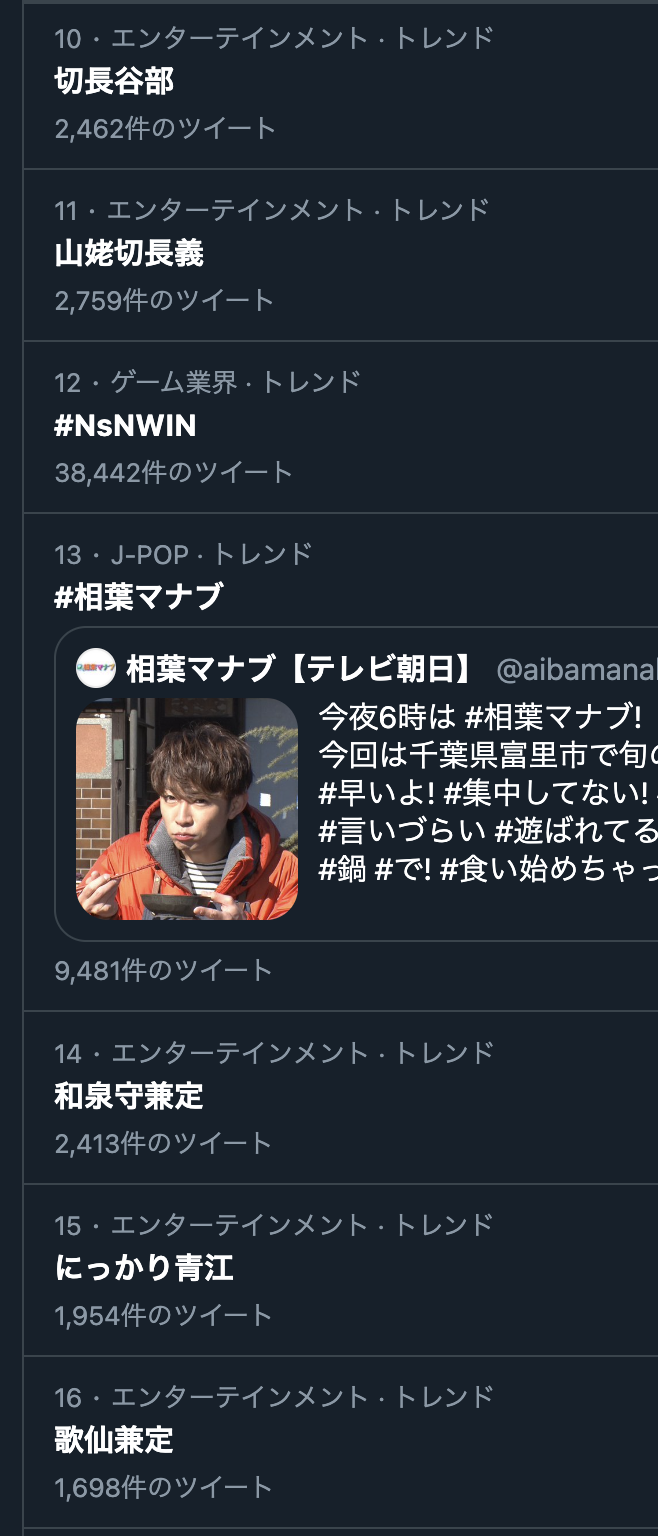Open the 和泉守兼定 trend
This screenshot has height=1536, width=658.
(129, 1096)
